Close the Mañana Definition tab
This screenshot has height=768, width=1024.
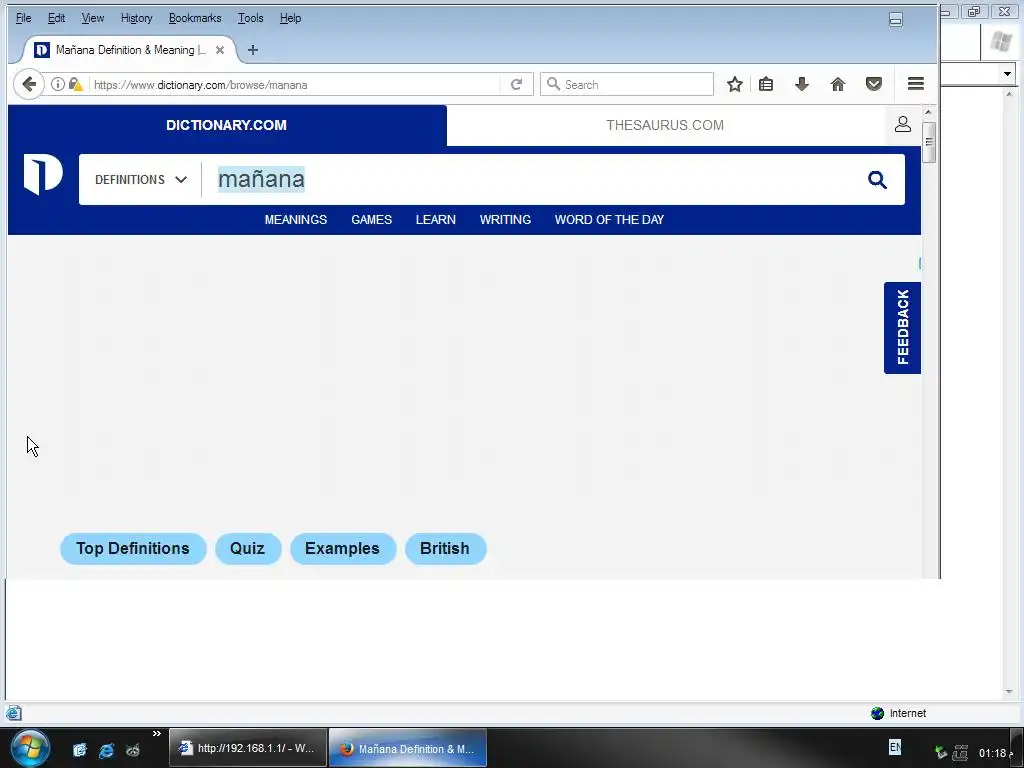click(220, 50)
